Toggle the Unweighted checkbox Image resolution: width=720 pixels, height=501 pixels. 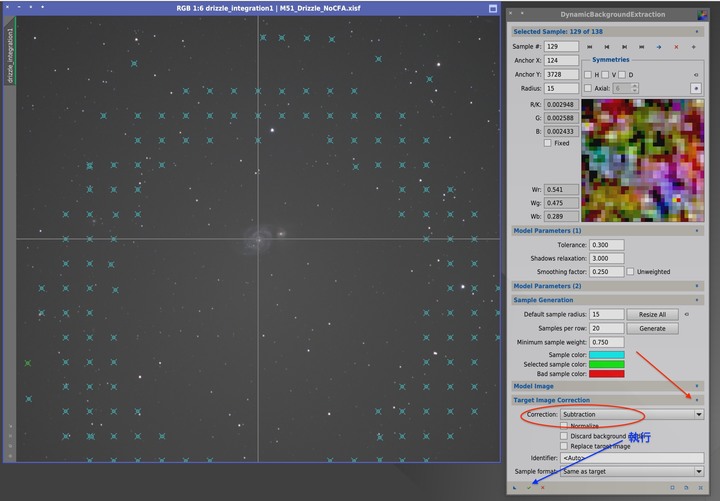coord(630,272)
